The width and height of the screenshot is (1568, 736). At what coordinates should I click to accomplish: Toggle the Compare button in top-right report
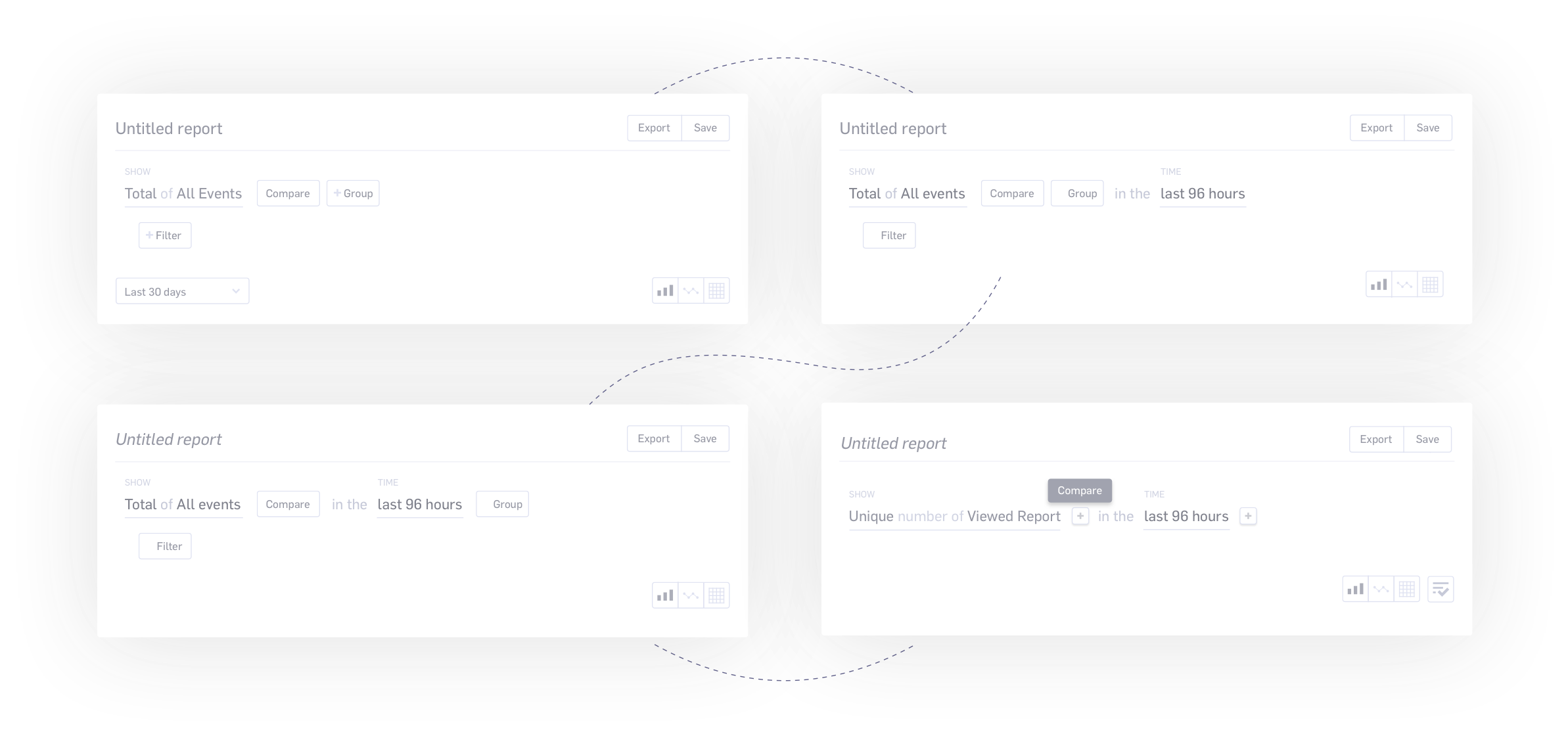click(x=1012, y=193)
